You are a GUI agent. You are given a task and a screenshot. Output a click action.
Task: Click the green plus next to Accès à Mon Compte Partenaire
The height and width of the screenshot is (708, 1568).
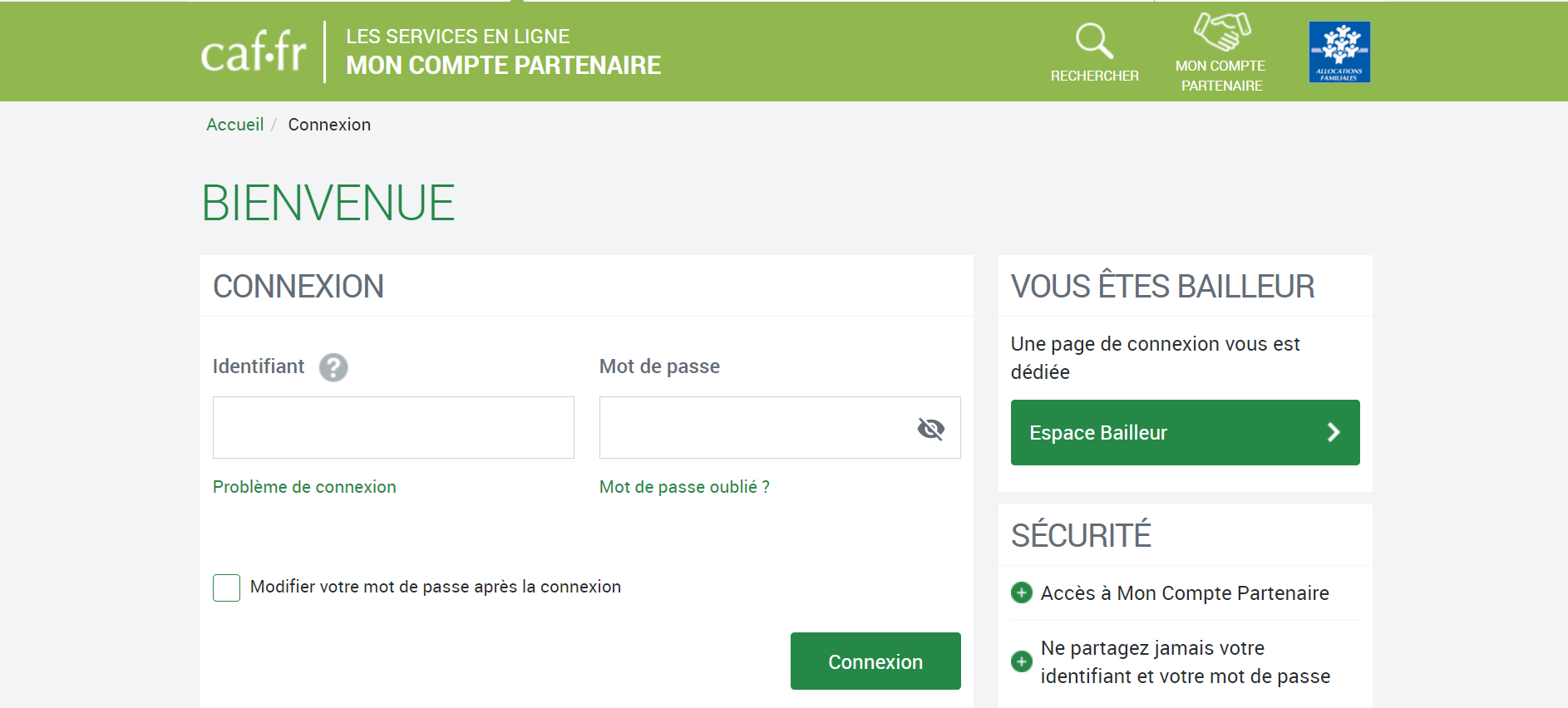point(1021,592)
